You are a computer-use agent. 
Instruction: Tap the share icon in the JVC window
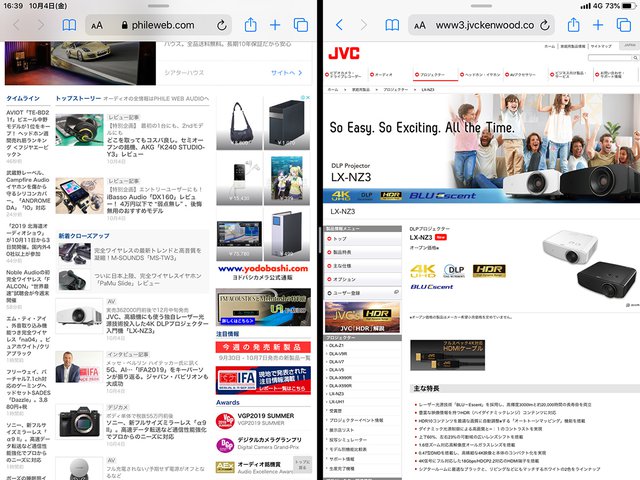[571, 25]
